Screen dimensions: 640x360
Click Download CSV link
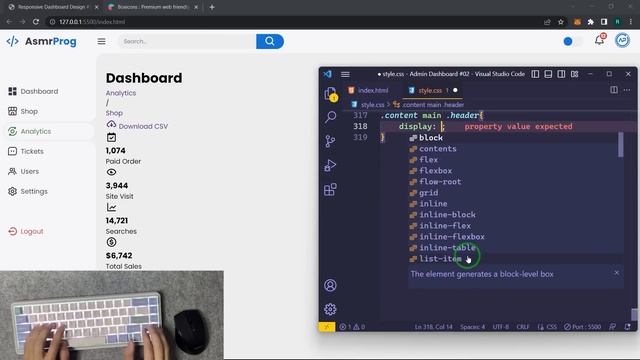click(x=137, y=125)
